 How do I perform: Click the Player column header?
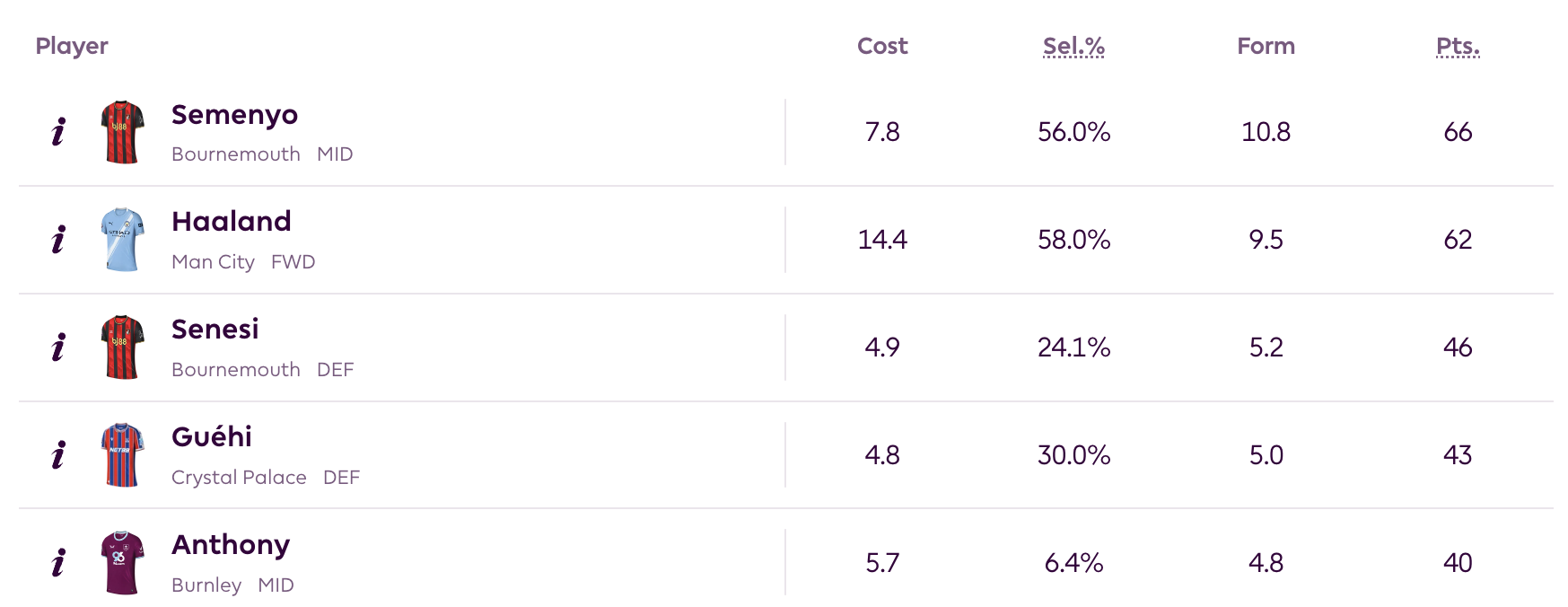(72, 46)
